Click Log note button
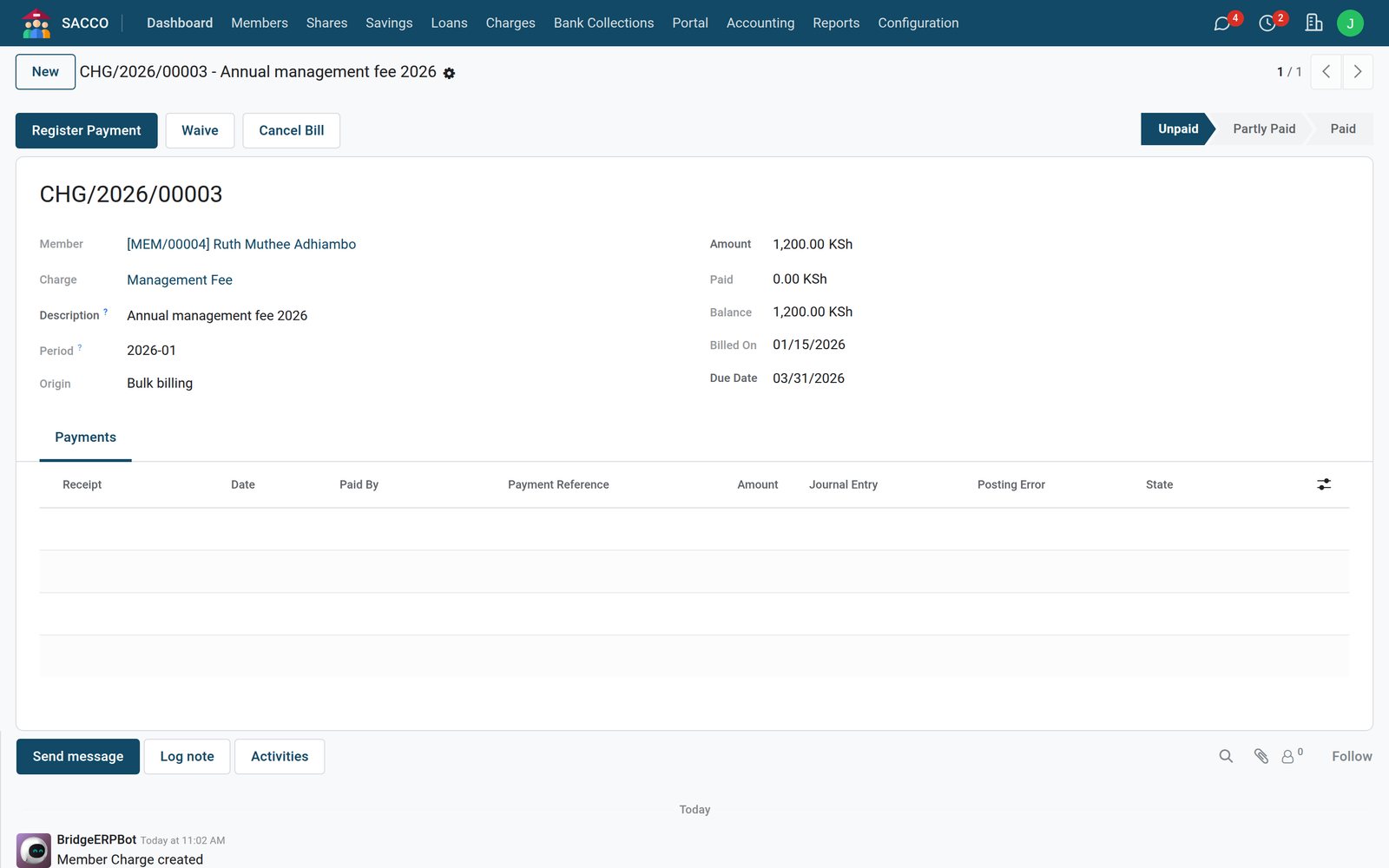This screenshot has width=1389, height=868. coord(187,757)
